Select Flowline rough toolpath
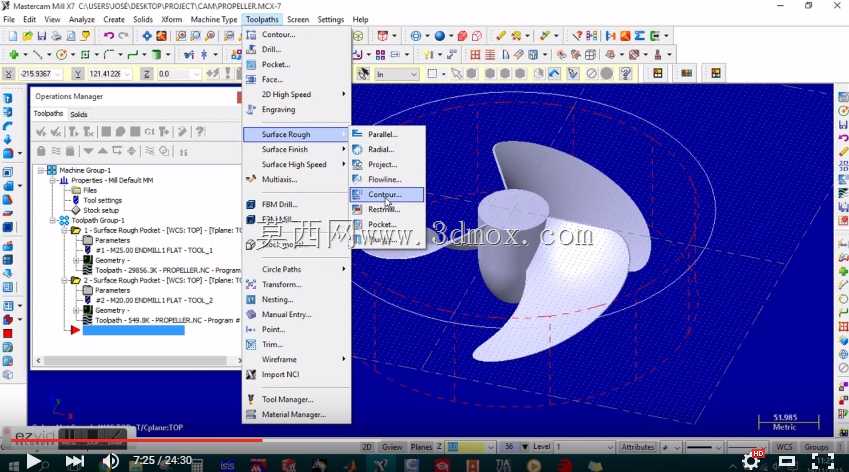849x472 pixels. pyautogui.click(x=387, y=179)
